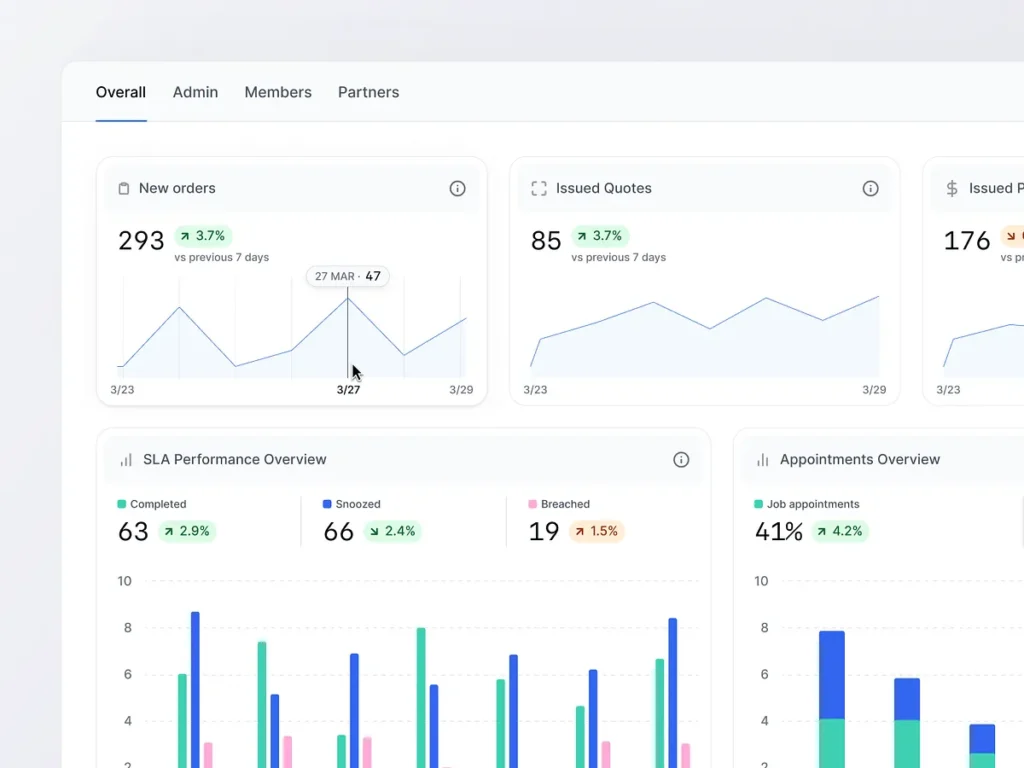Click the New orders 3.7% badge

coord(203,236)
